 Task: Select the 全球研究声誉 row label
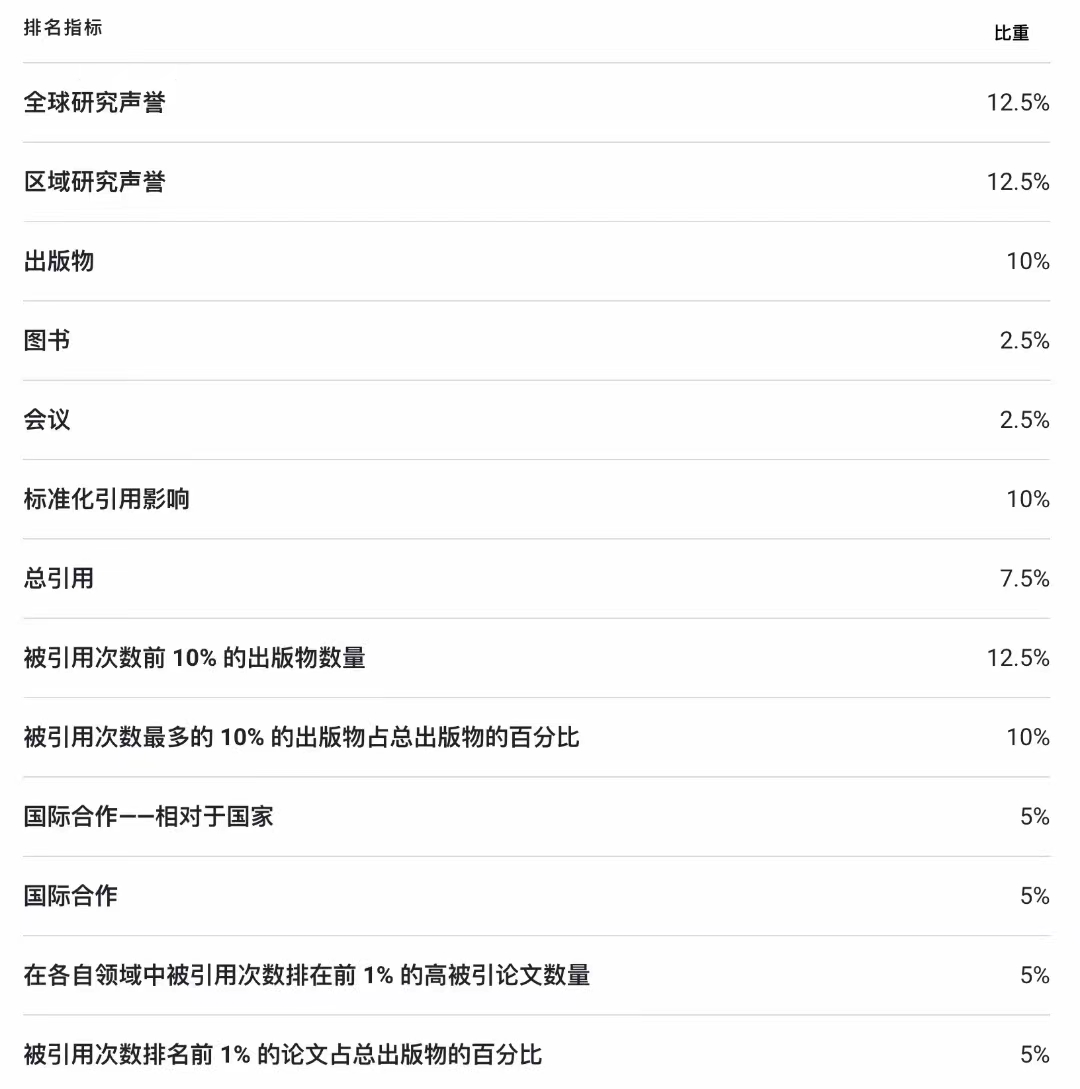pyautogui.click(x=94, y=102)
